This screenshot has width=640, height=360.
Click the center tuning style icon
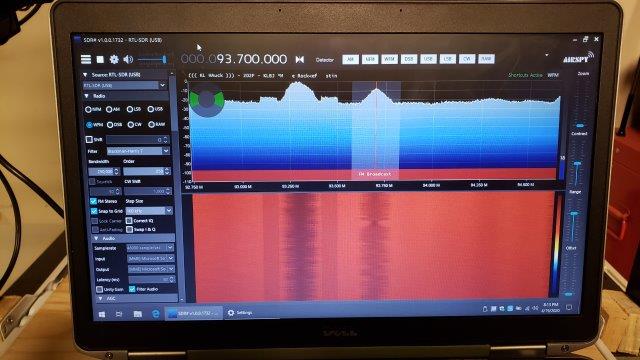[300, 60]
